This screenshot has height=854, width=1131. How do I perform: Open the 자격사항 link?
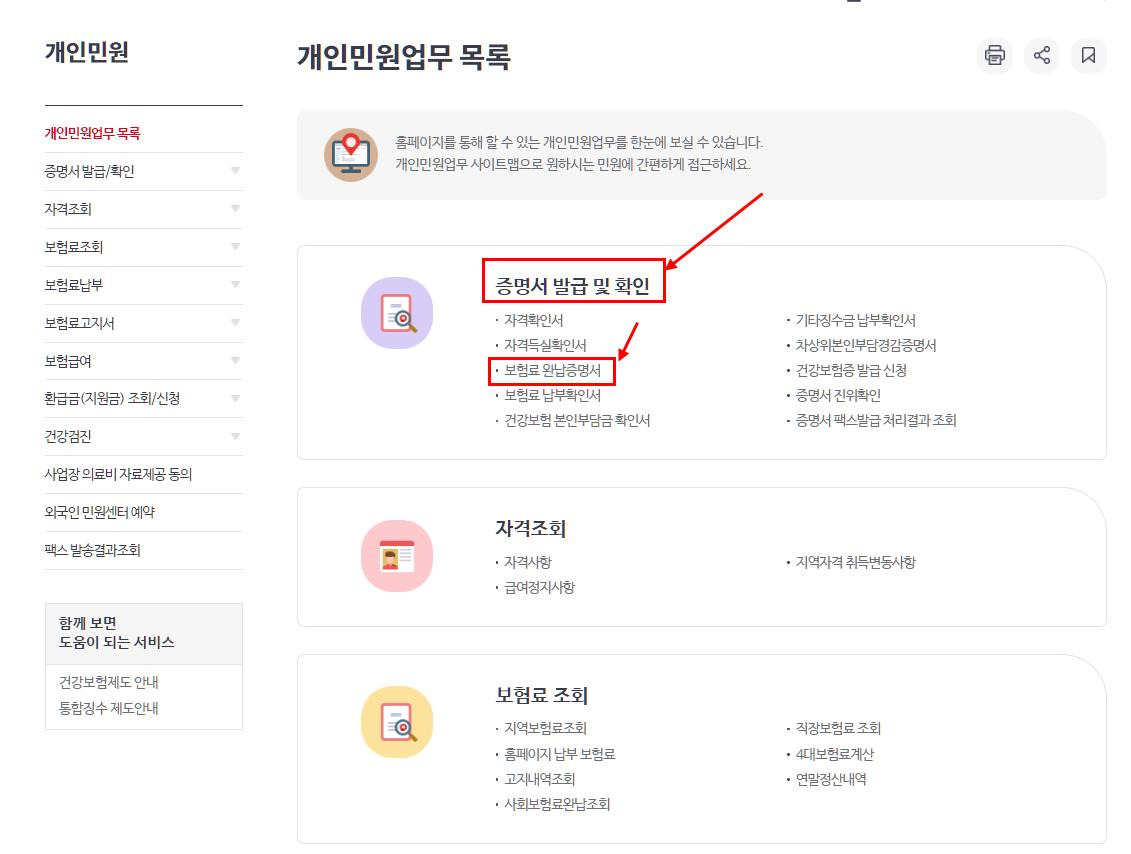coord(527,562)
